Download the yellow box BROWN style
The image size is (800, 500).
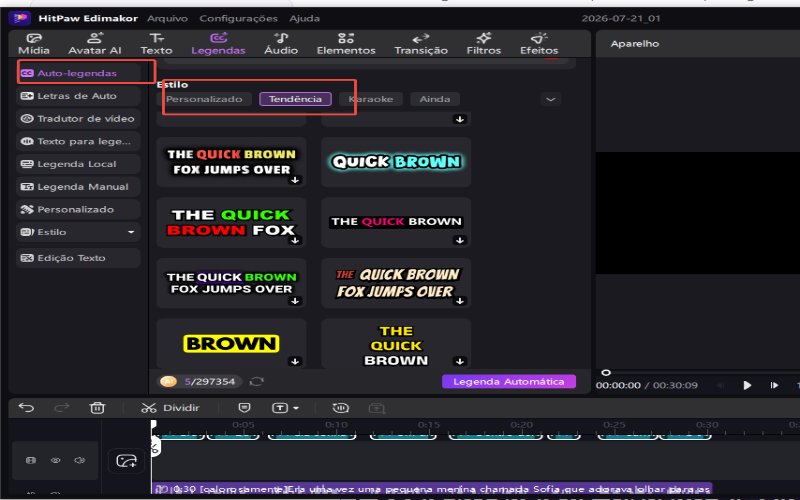pos(295,361)
